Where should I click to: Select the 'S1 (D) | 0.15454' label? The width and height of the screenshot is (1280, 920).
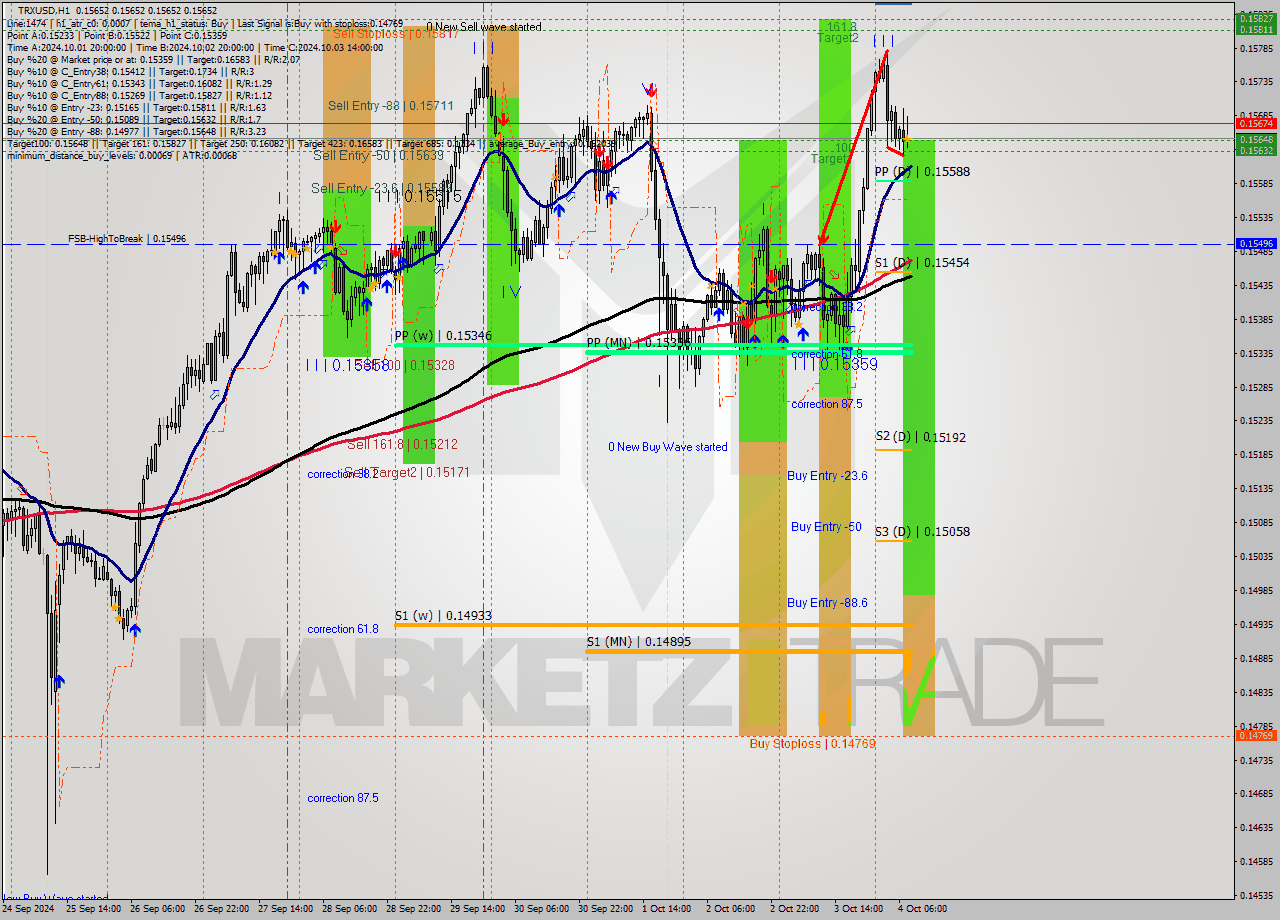(922, 263)
